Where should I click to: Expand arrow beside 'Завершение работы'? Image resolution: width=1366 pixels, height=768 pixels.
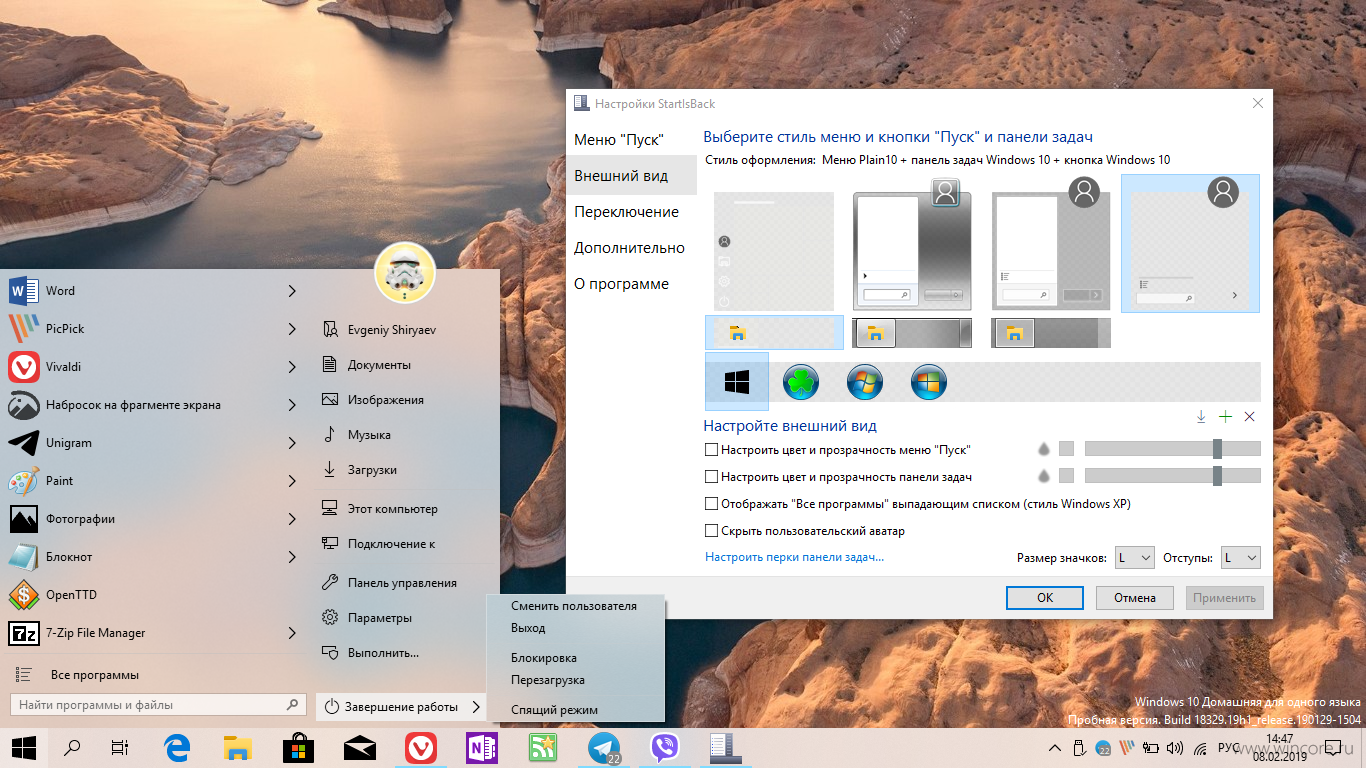476,707
